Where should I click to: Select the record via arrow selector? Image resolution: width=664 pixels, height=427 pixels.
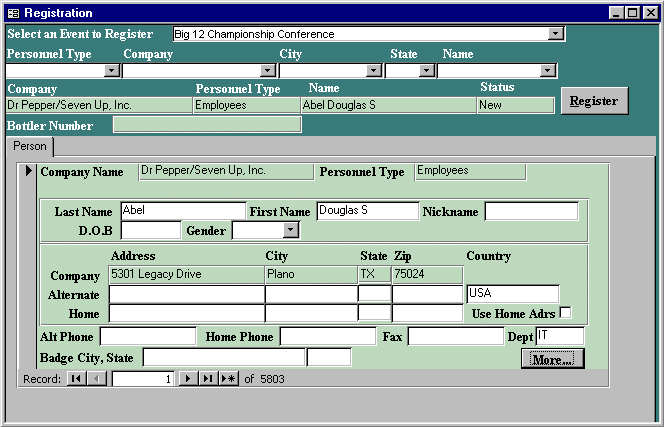tap(28, 171)
